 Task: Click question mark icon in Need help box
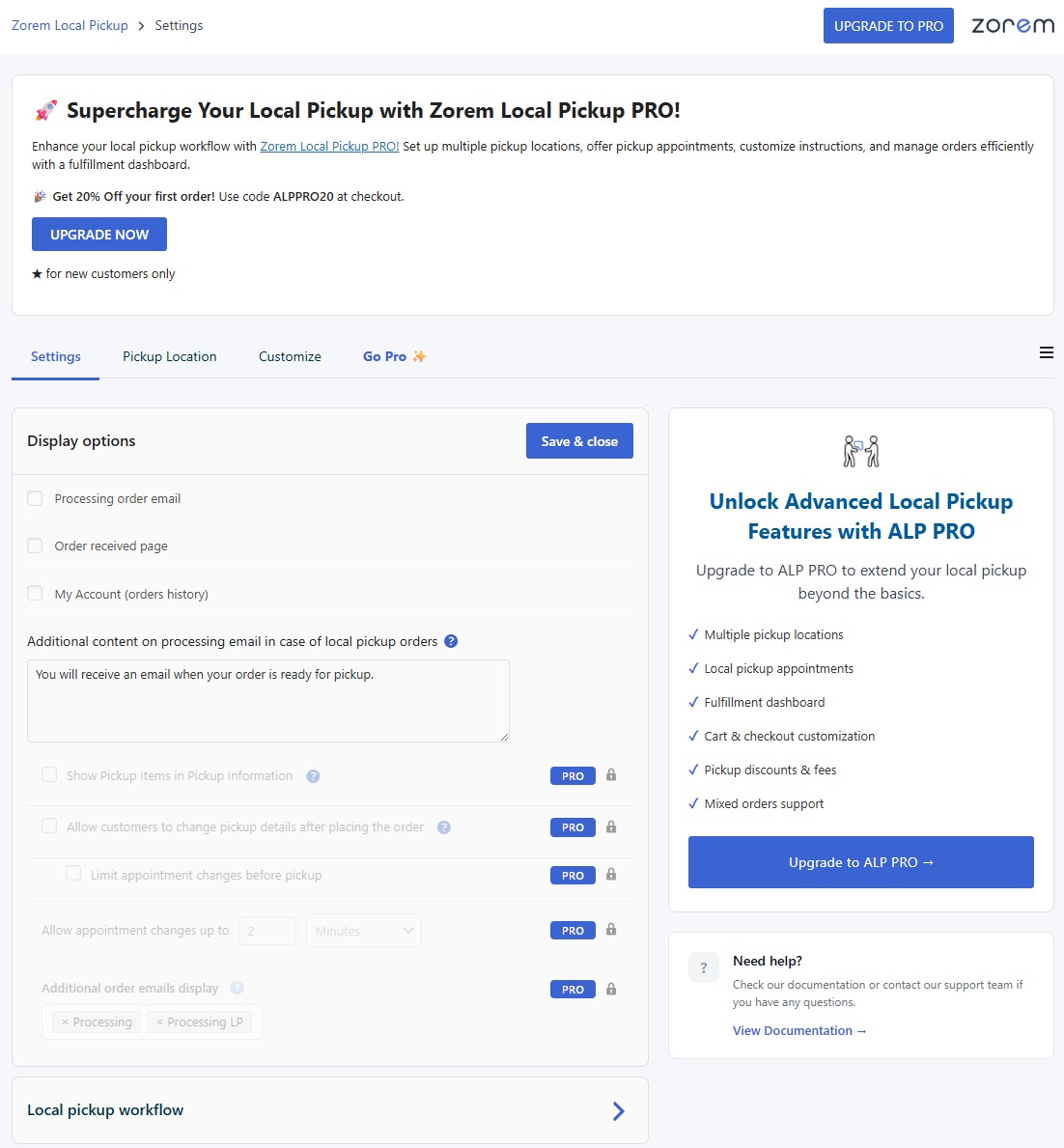[704, 967]
